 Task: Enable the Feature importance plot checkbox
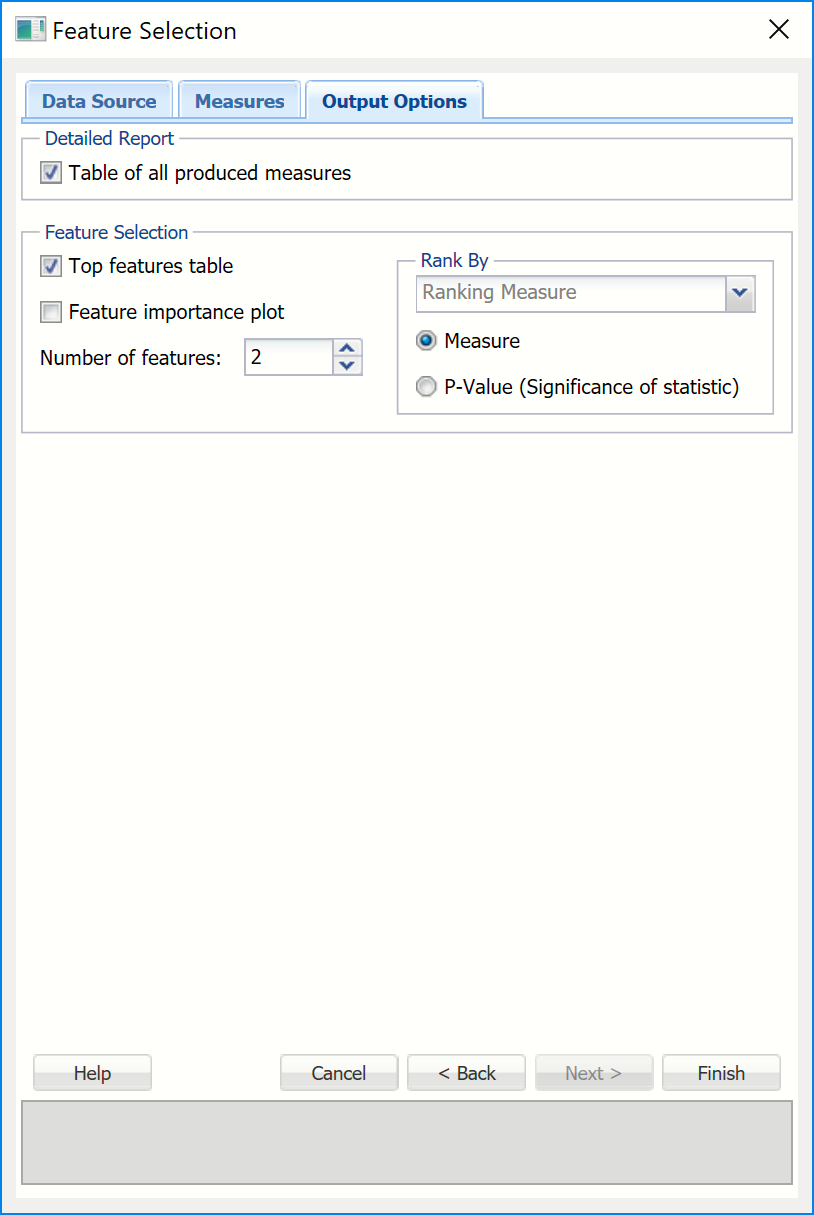coord(50,312)
